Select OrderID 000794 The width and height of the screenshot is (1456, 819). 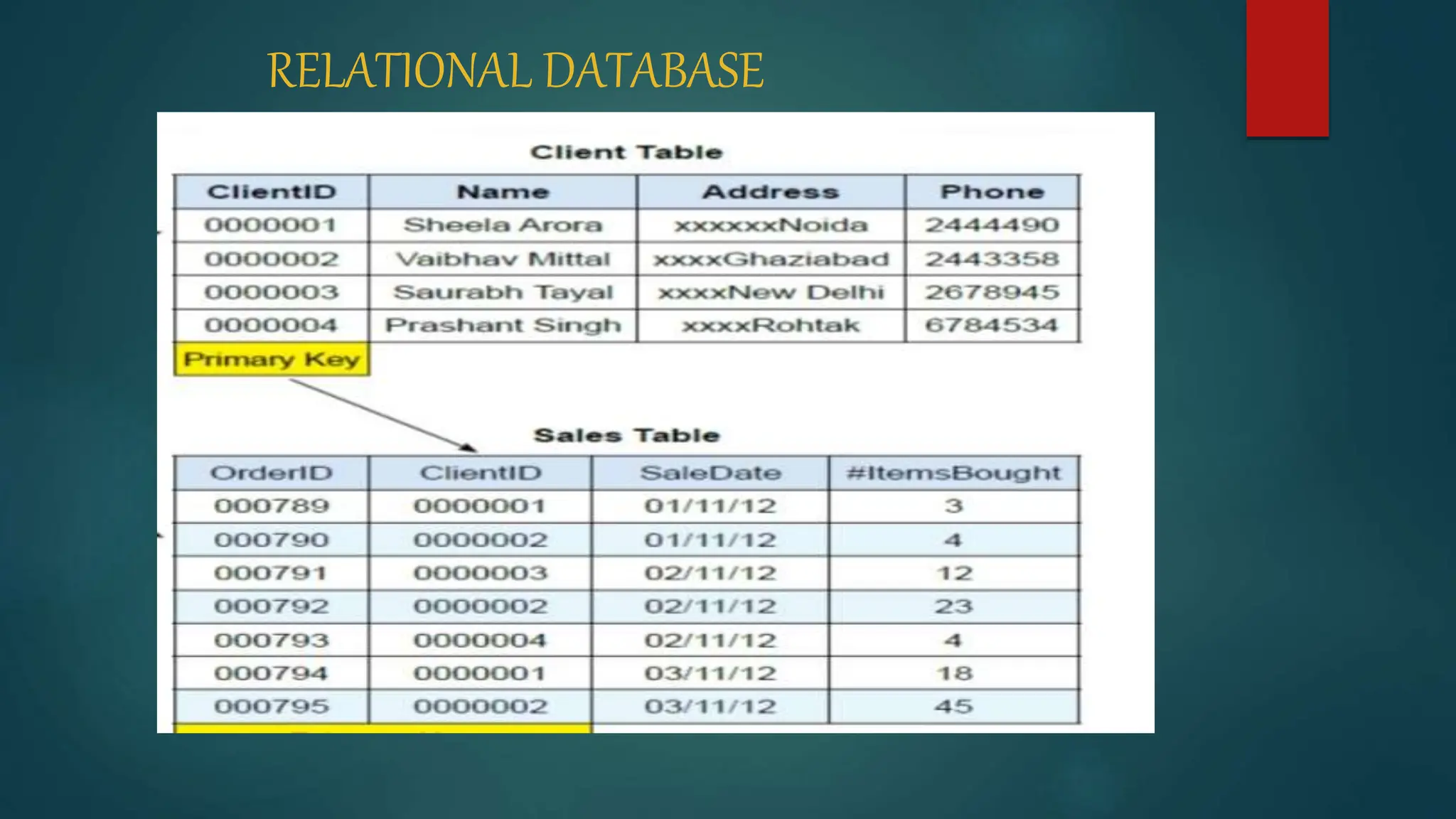[271, 673]
